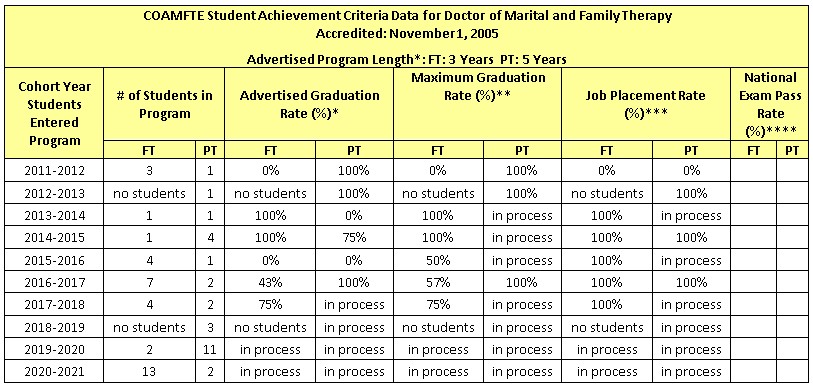Click the 75% PT cell in 2014-2015 row
This screenshot has width=813, height=387.
pos(355,238)
